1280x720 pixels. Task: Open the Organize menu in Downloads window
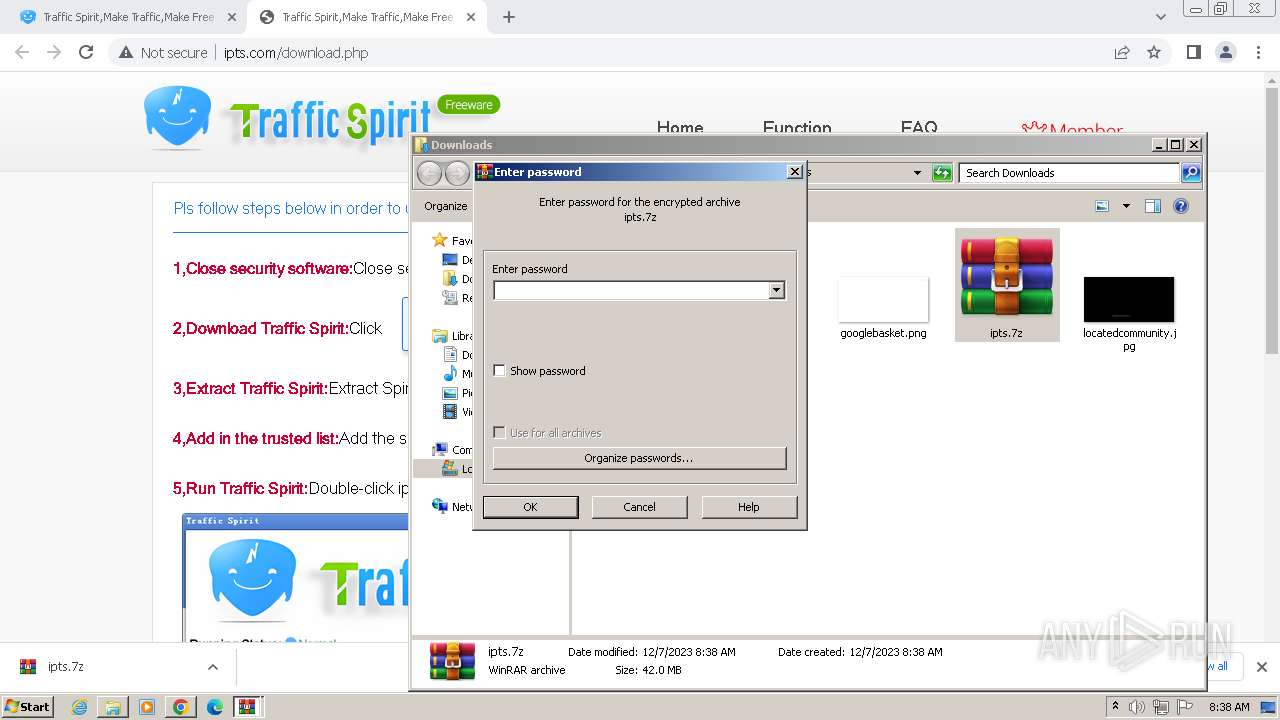446,206
